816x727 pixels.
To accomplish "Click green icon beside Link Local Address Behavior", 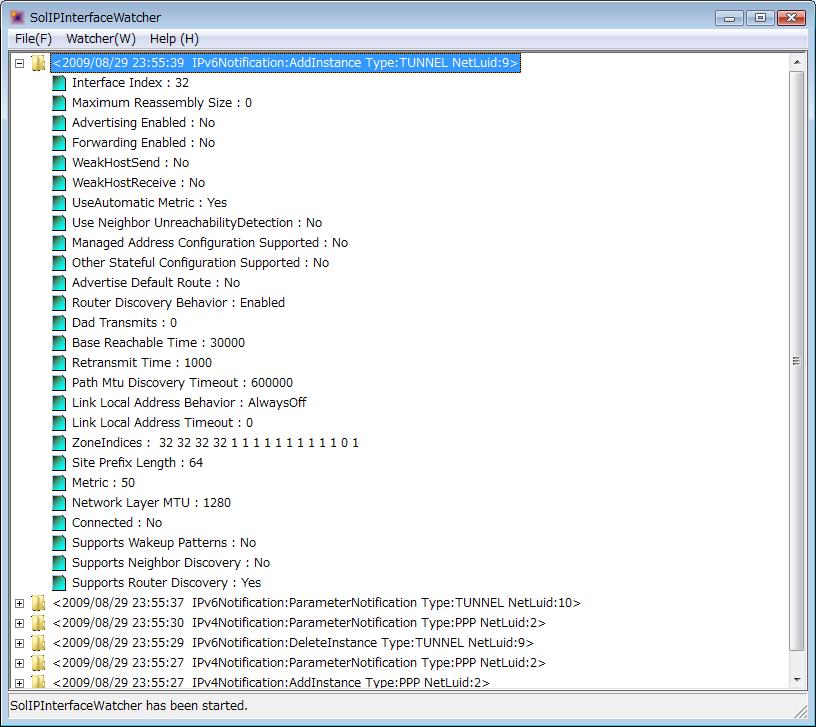I will [59, 403].
